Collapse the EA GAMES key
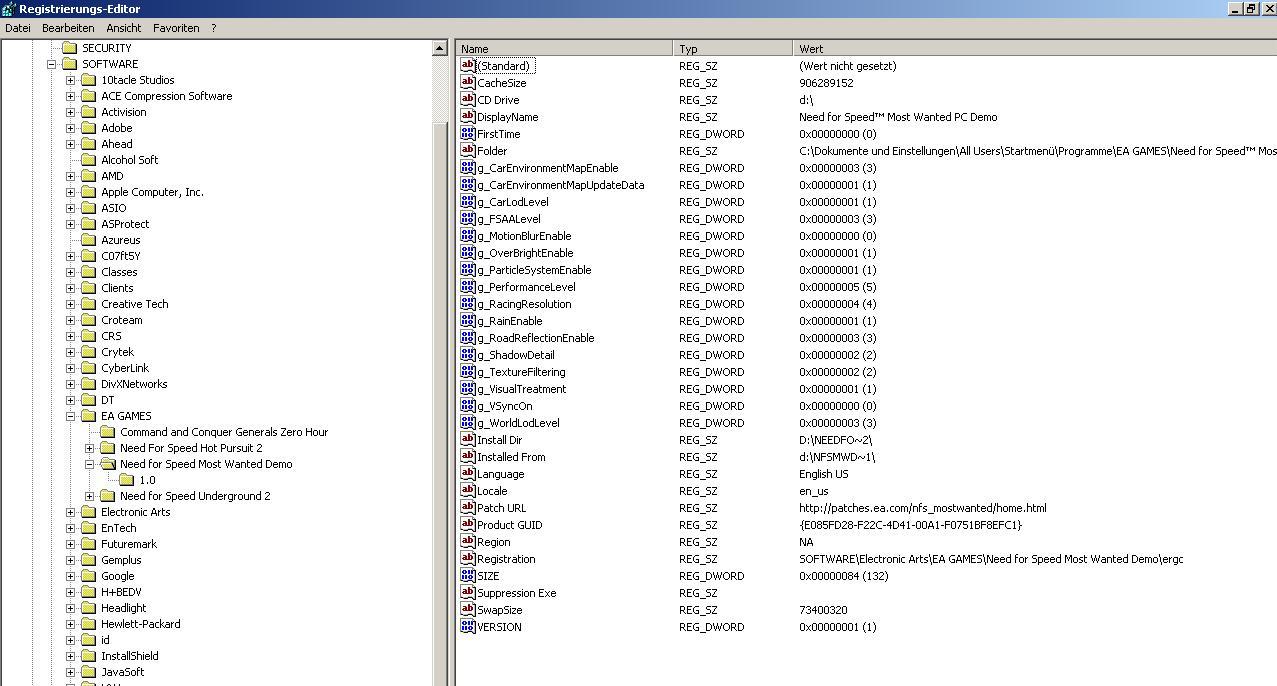The height and width of the screenshot is (686, 1277). tap(71, 416)
